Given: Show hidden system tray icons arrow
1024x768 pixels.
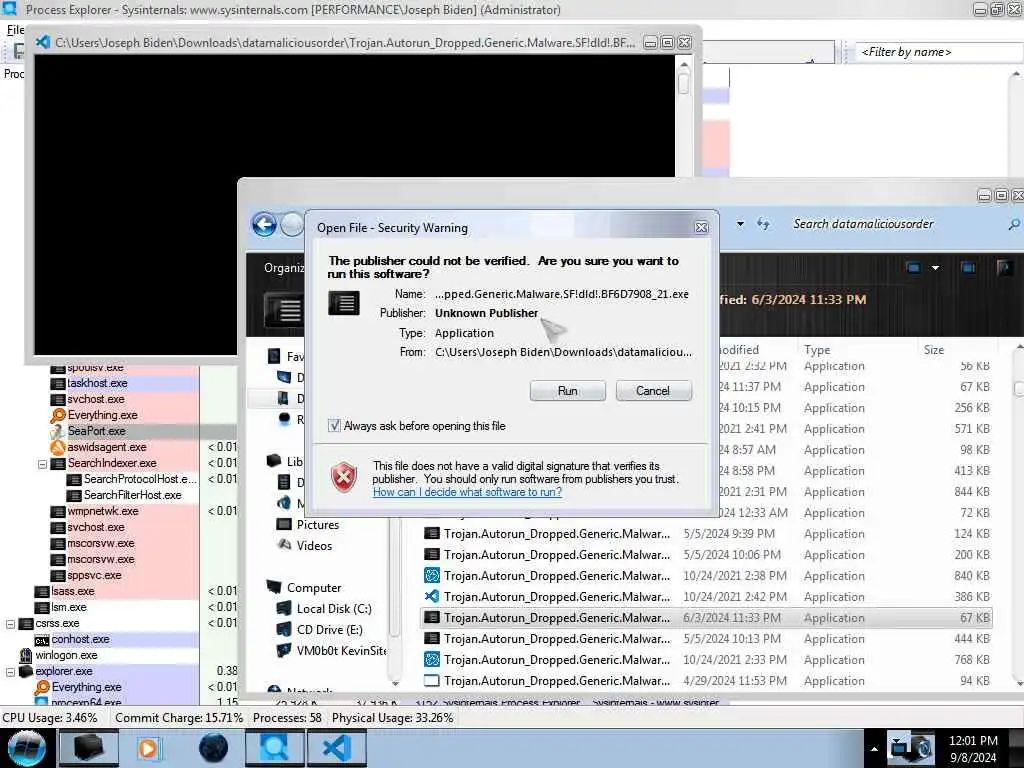Looking at the screenshot, I should [x=874, y=749].
